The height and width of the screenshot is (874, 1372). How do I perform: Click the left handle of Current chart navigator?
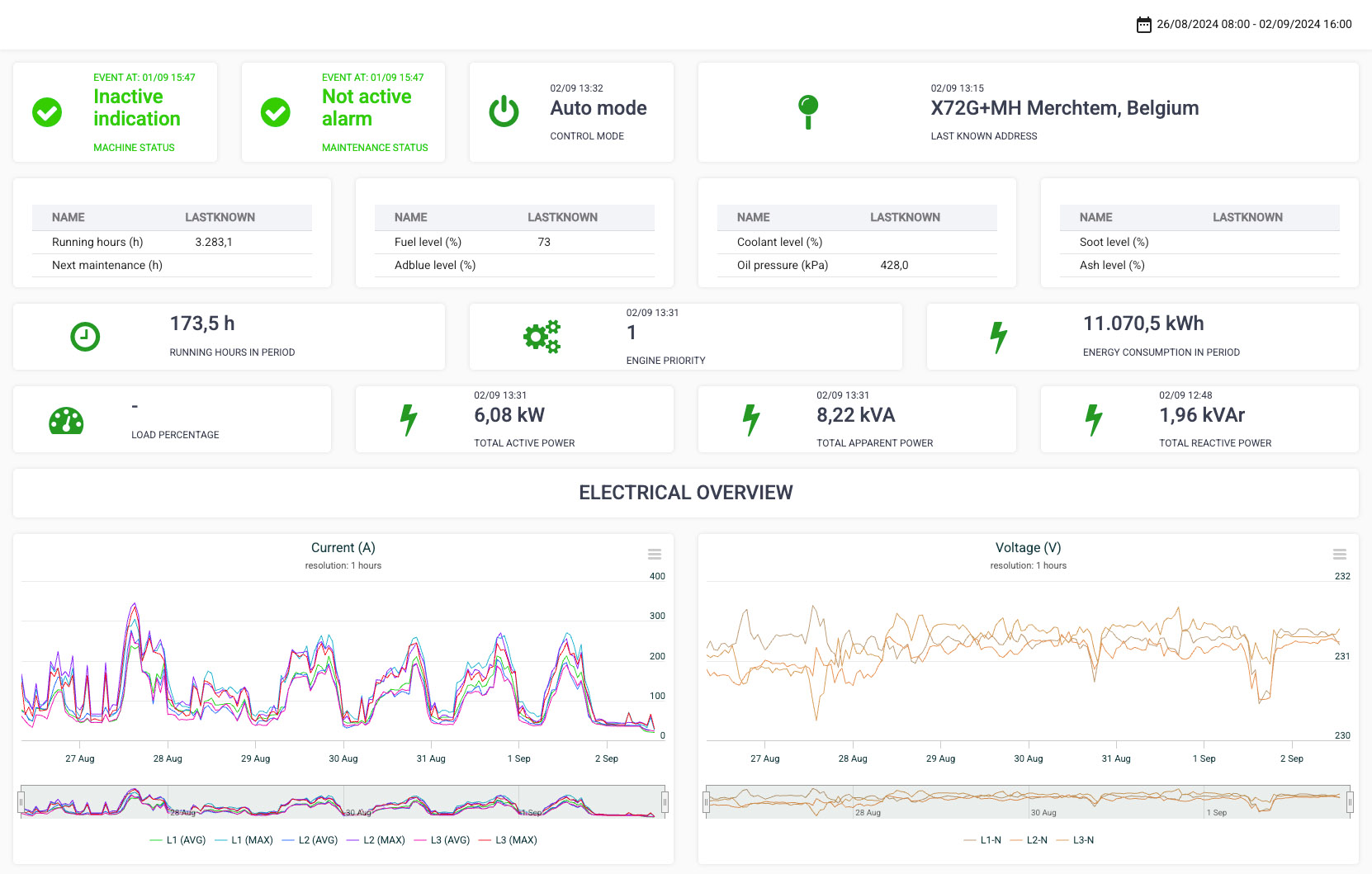point(21,801)
